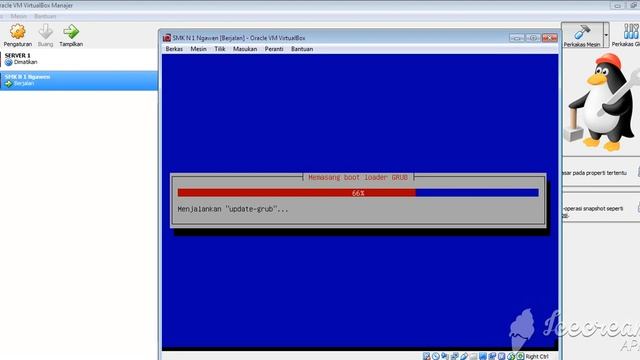Maximize the SMK N 1 Ngawen VM window
The height and width of the screenshot is (360, 640).
pos(533,38)
